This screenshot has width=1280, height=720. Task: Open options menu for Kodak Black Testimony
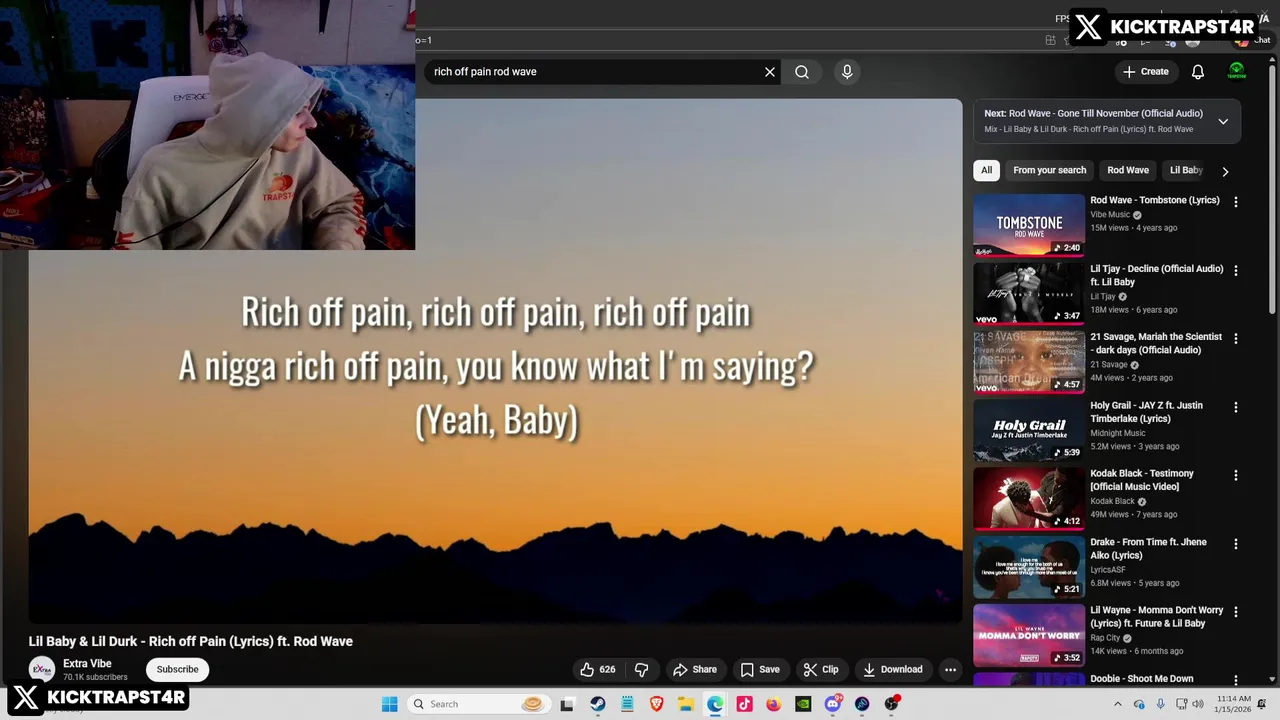coord(1236,475)
